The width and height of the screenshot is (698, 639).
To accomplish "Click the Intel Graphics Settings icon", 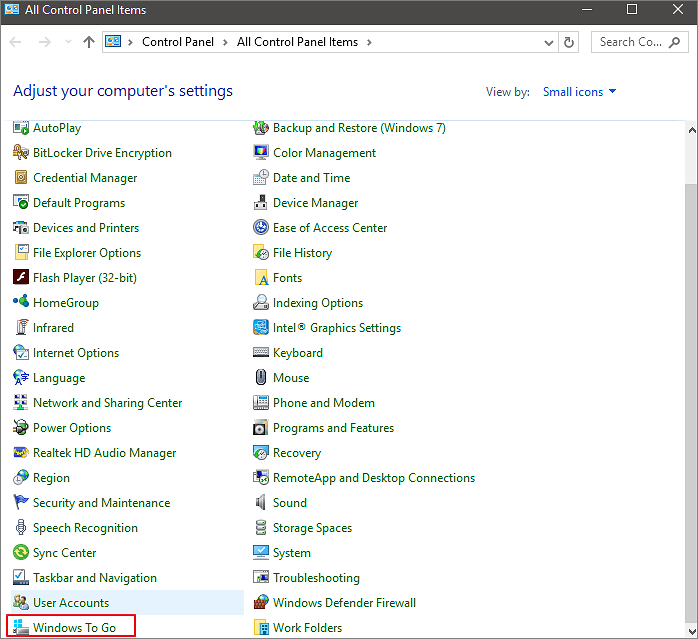I will click(x=261, y=328).
